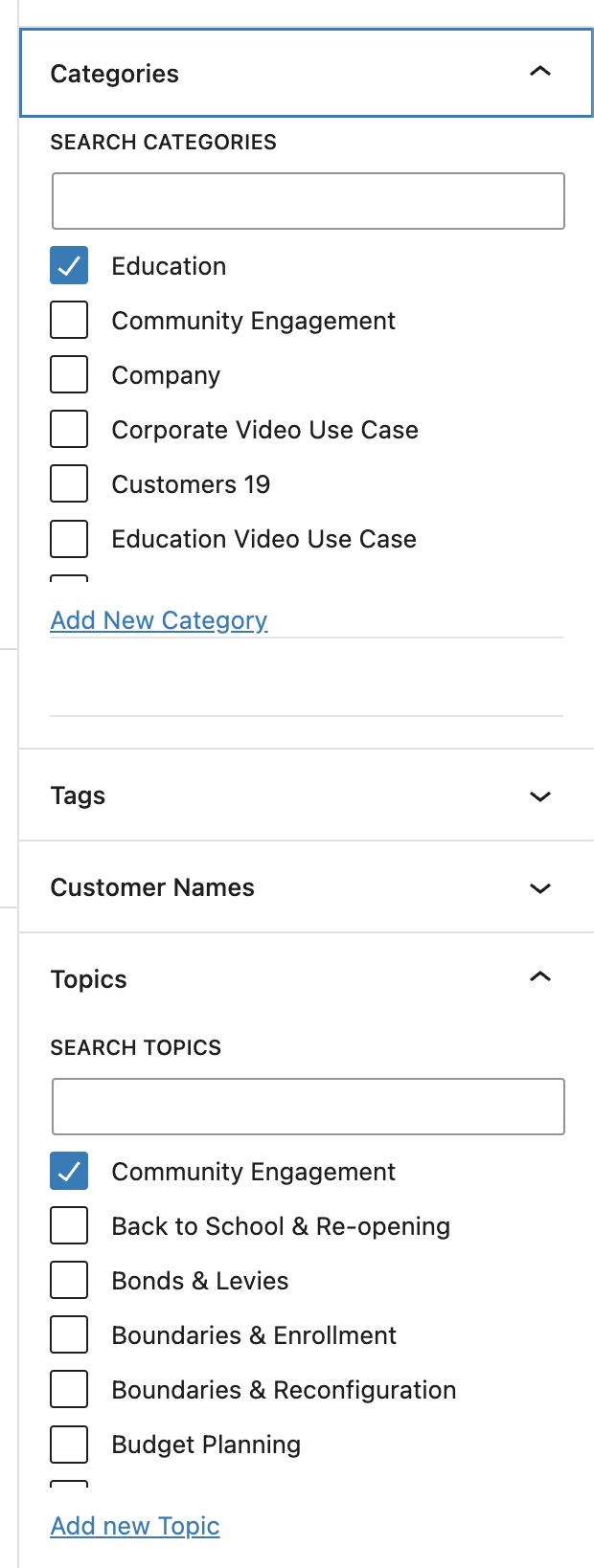Collapse the Categories panel chevron

(x=540, y=72)
